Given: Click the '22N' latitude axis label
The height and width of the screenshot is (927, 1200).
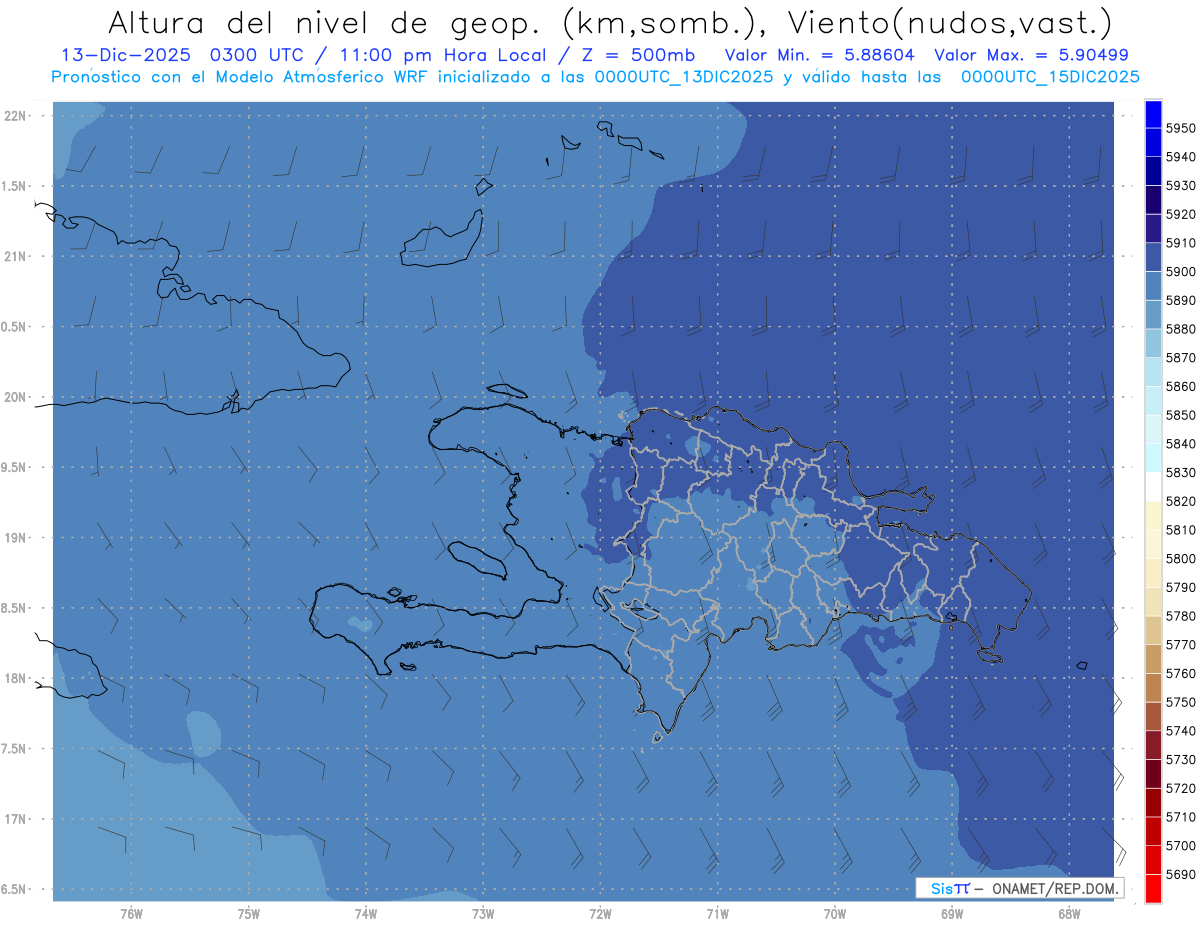Looking at the screenshot, I should coord(15,116).
